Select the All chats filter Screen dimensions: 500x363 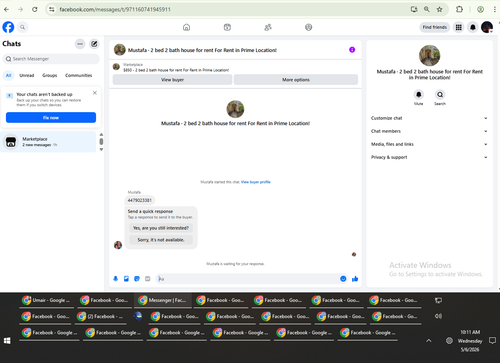pyautogui.click(x=9, y=75)
